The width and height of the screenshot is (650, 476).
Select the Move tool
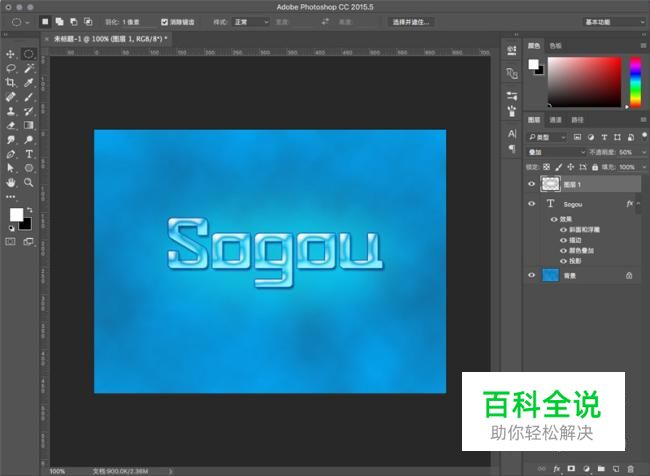[x=11, y=54]
